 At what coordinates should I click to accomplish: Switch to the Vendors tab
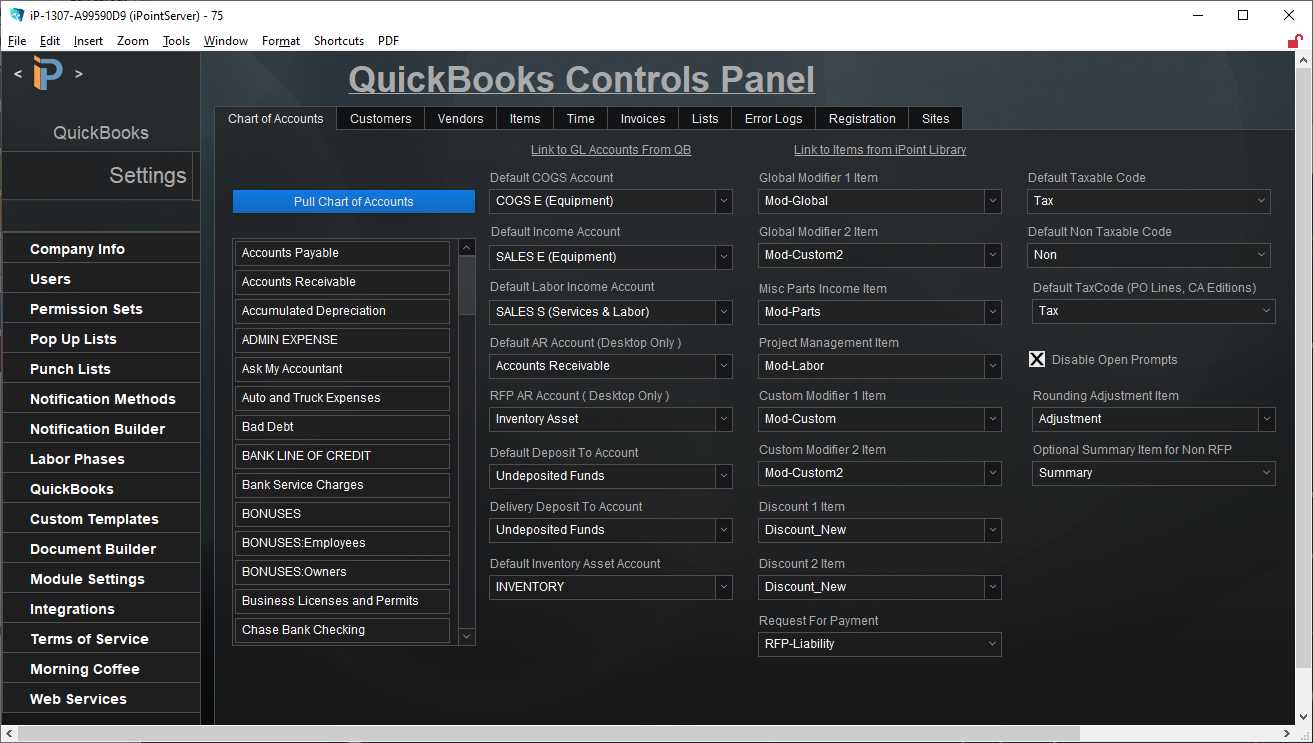[460, 118]
